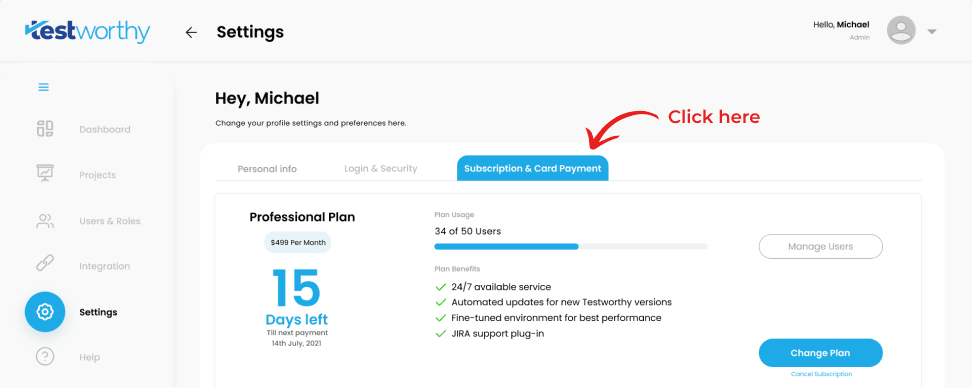Go back using the left arrow icon
The height and width of the screenshot is (388, 972).
click(x=191, y=33)
